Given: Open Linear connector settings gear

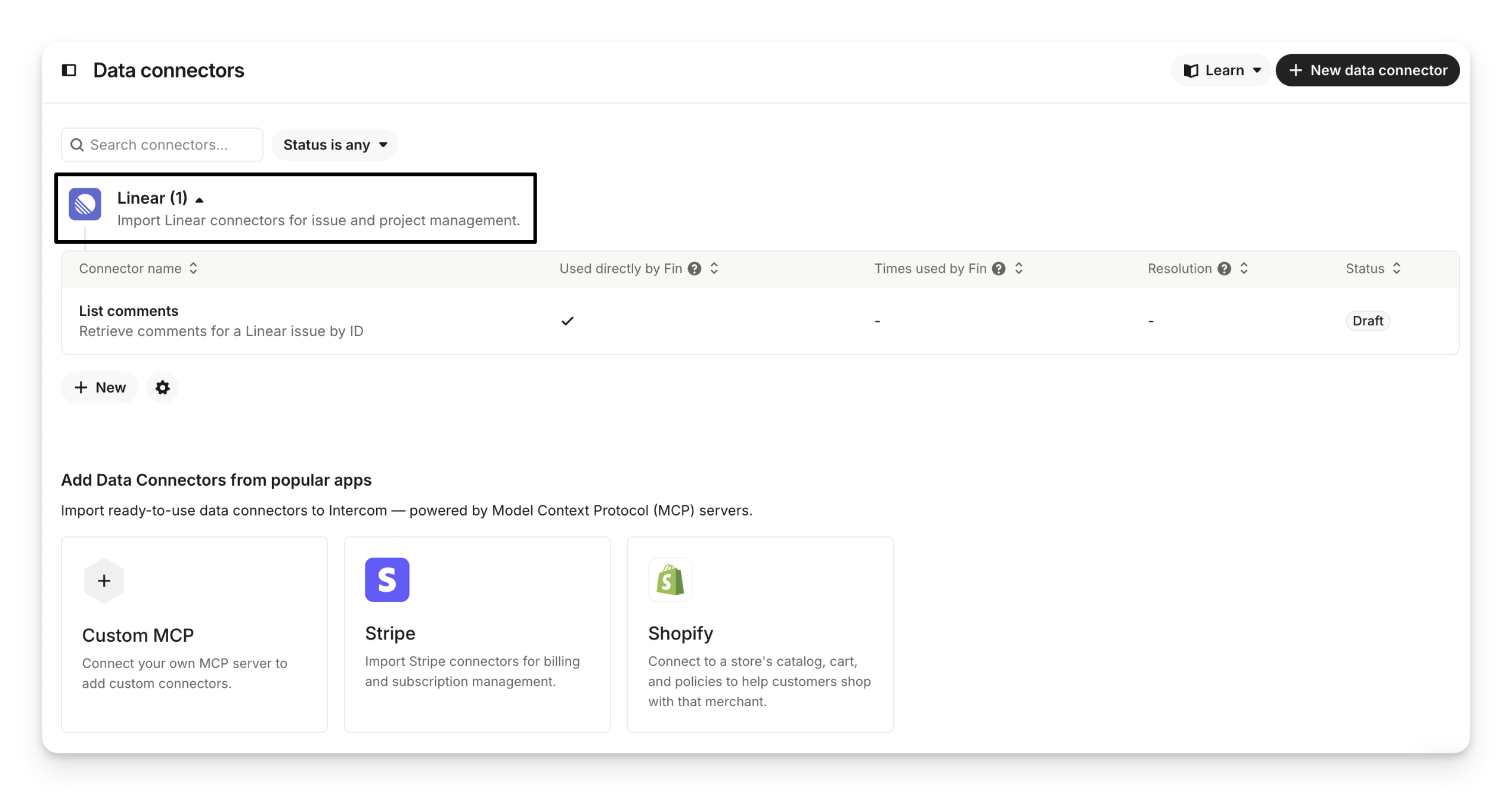Looking at the screenshot, I should click(162, 387).
